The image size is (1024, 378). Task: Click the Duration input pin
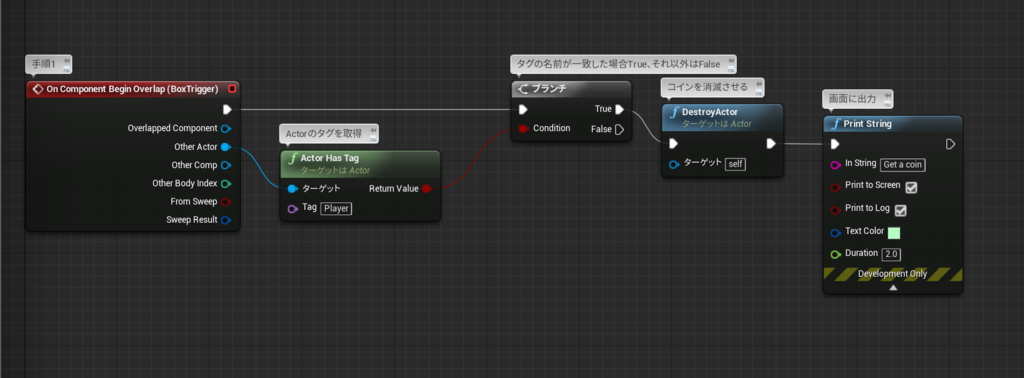[x=835, y=254]
